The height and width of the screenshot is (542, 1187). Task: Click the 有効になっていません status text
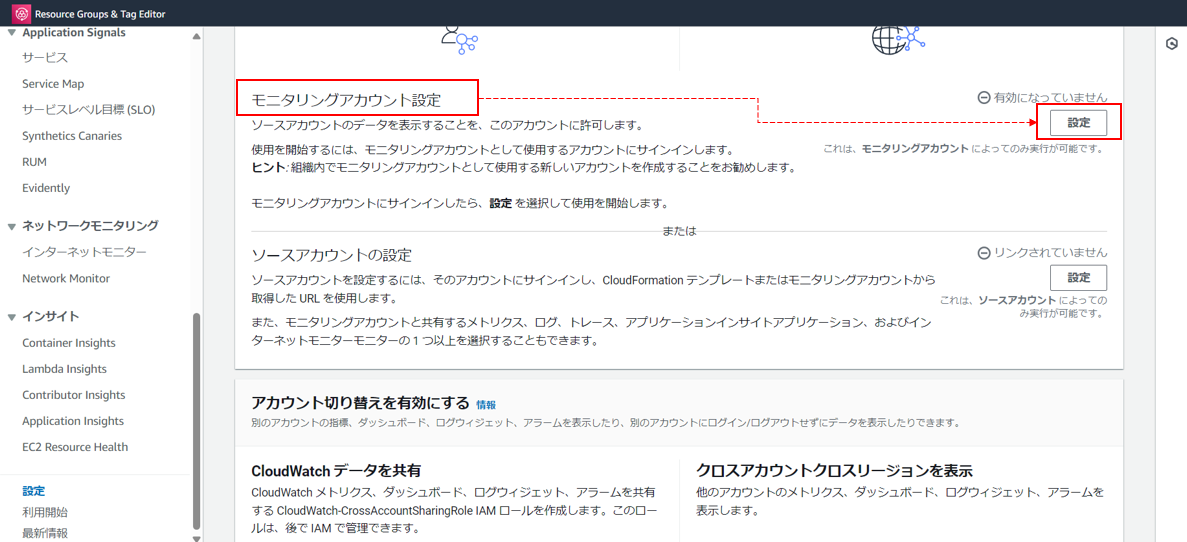point(1051,98)
